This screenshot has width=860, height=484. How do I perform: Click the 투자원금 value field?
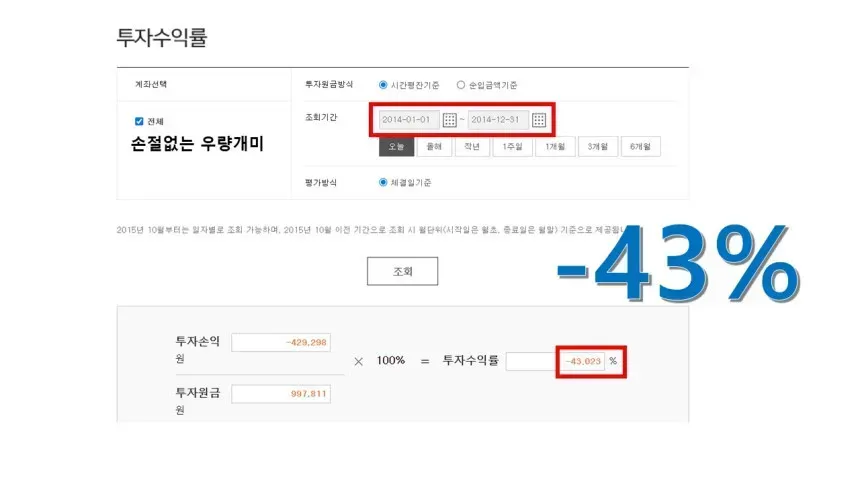[x=281, y=394]
